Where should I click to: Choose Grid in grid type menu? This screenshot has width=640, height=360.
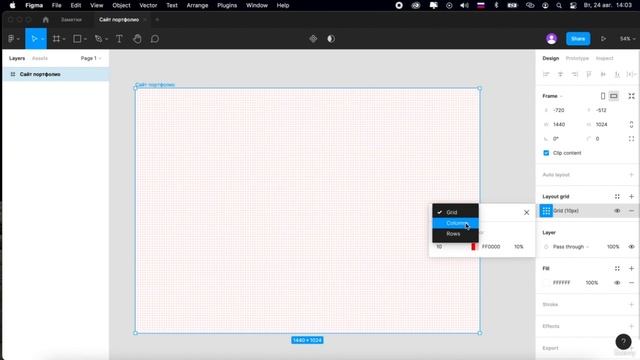click(x=456, y=212)
